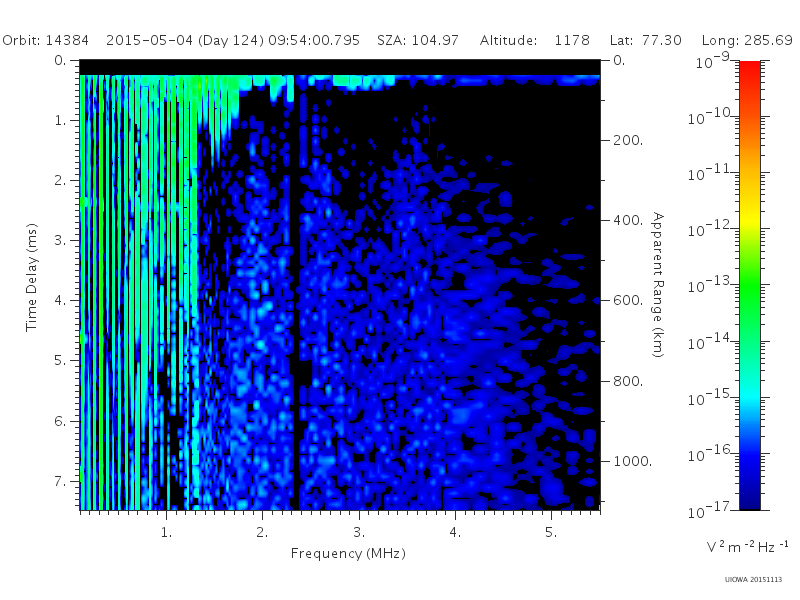
Task: Click the 'SZA: 104.97' value
Action: point(418,40)
